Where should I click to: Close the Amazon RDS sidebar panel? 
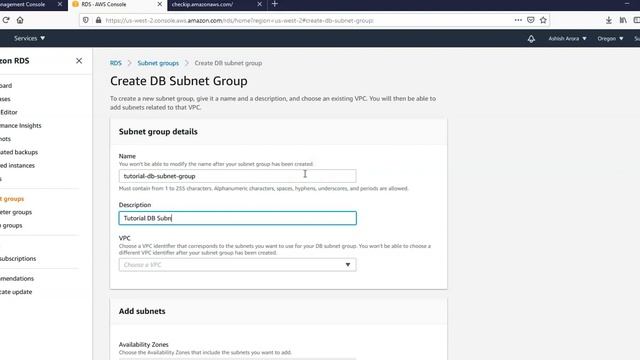(79, 61)
